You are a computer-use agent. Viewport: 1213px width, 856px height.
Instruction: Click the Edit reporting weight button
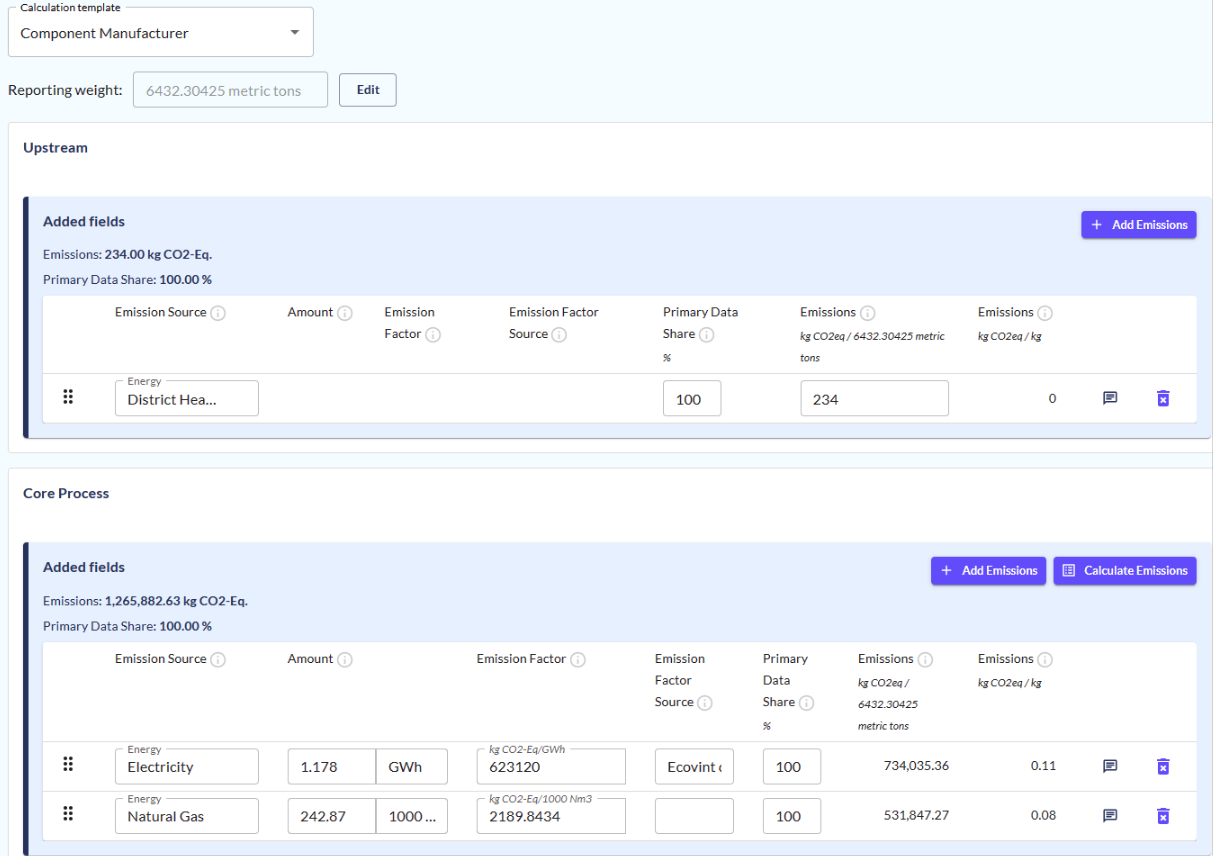click(x=367, y=90)
